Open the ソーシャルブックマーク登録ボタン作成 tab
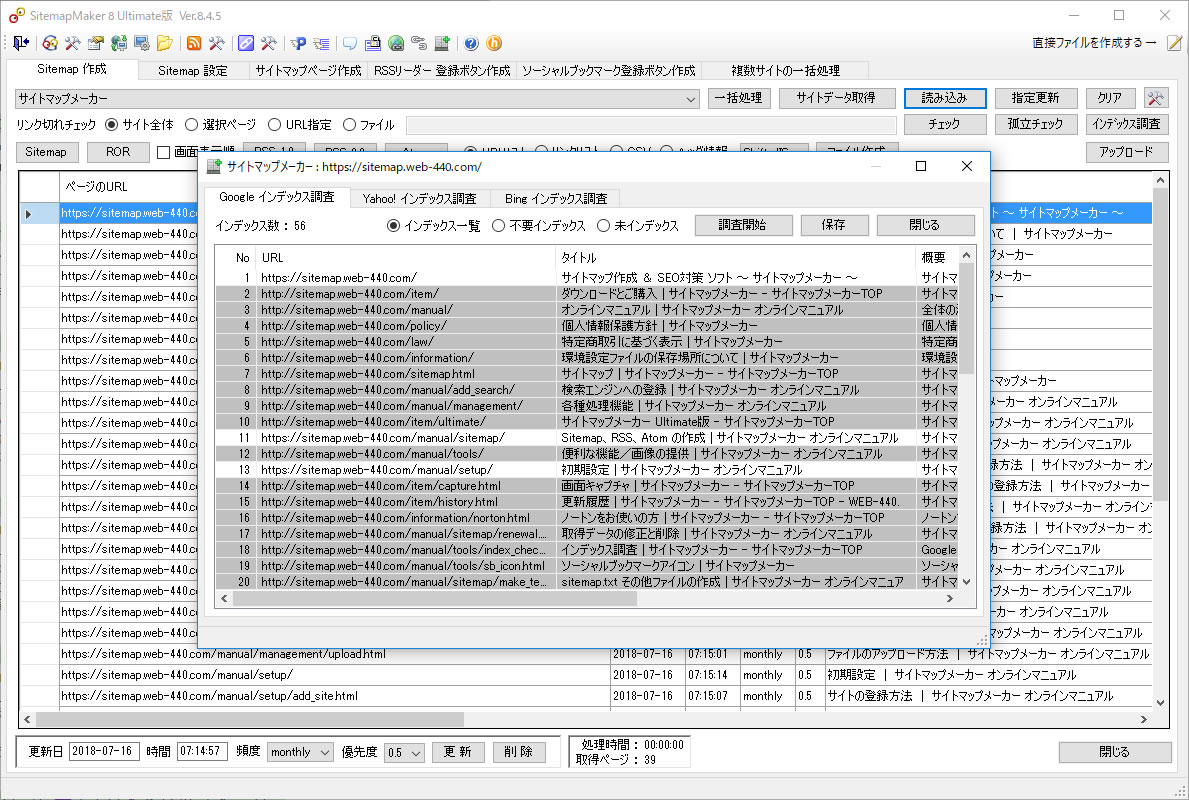Viewport: 1189px width, 800px height. point(608,71)
